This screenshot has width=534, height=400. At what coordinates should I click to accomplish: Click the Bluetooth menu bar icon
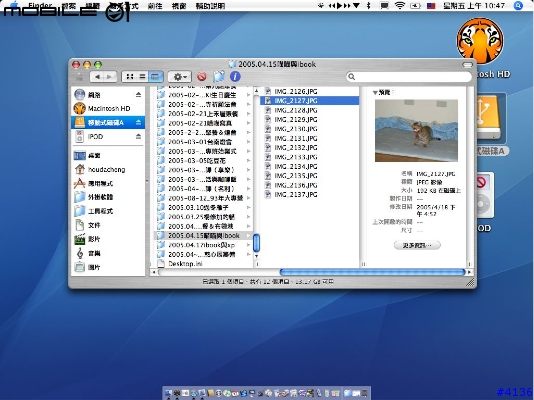click(368, 5)
